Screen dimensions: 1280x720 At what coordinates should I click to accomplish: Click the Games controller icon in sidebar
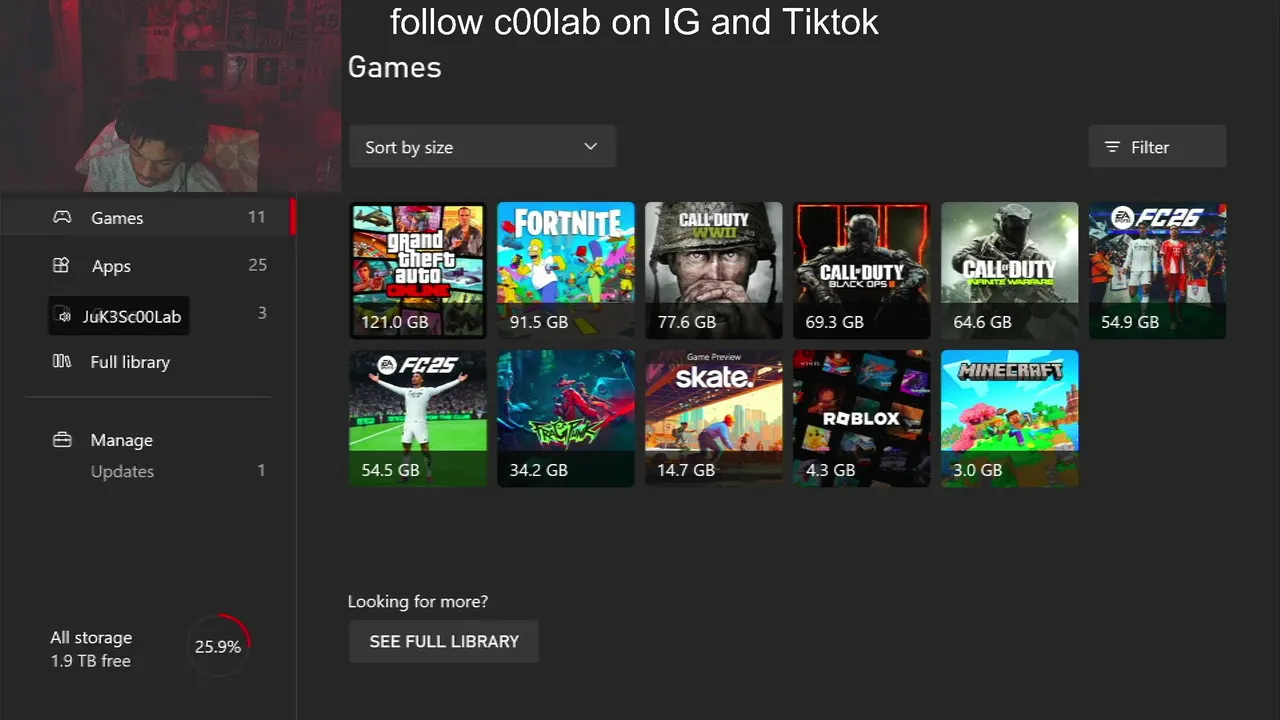click(62, 217)
